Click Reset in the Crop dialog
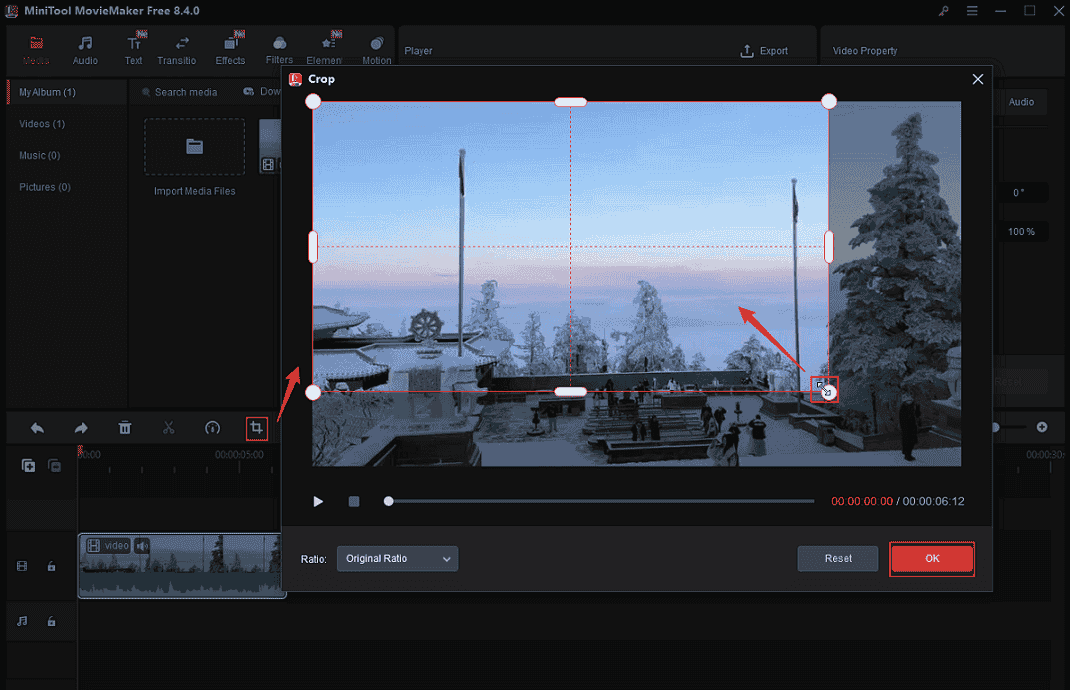 pos(837,559)
